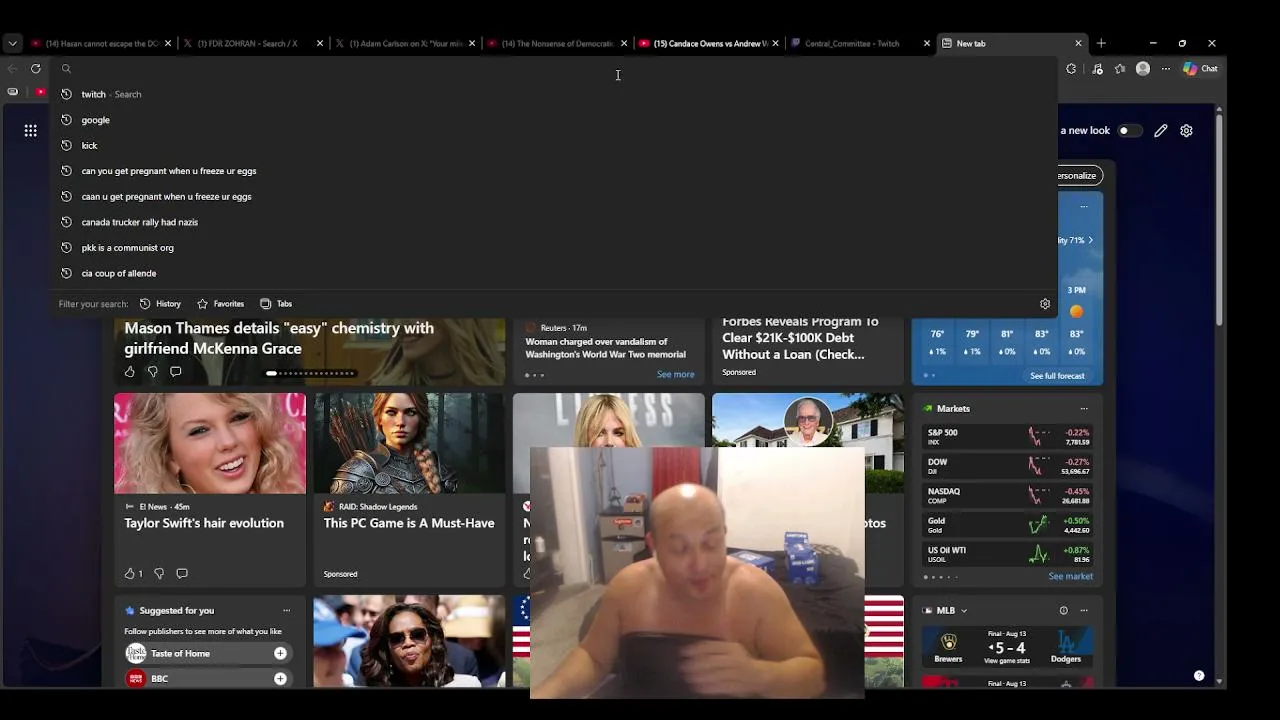The width and height of the screenshot is (1280, 720).
Task: Close the 'Candace Owens vs Andrew' tab
Action: click(775, 43)
